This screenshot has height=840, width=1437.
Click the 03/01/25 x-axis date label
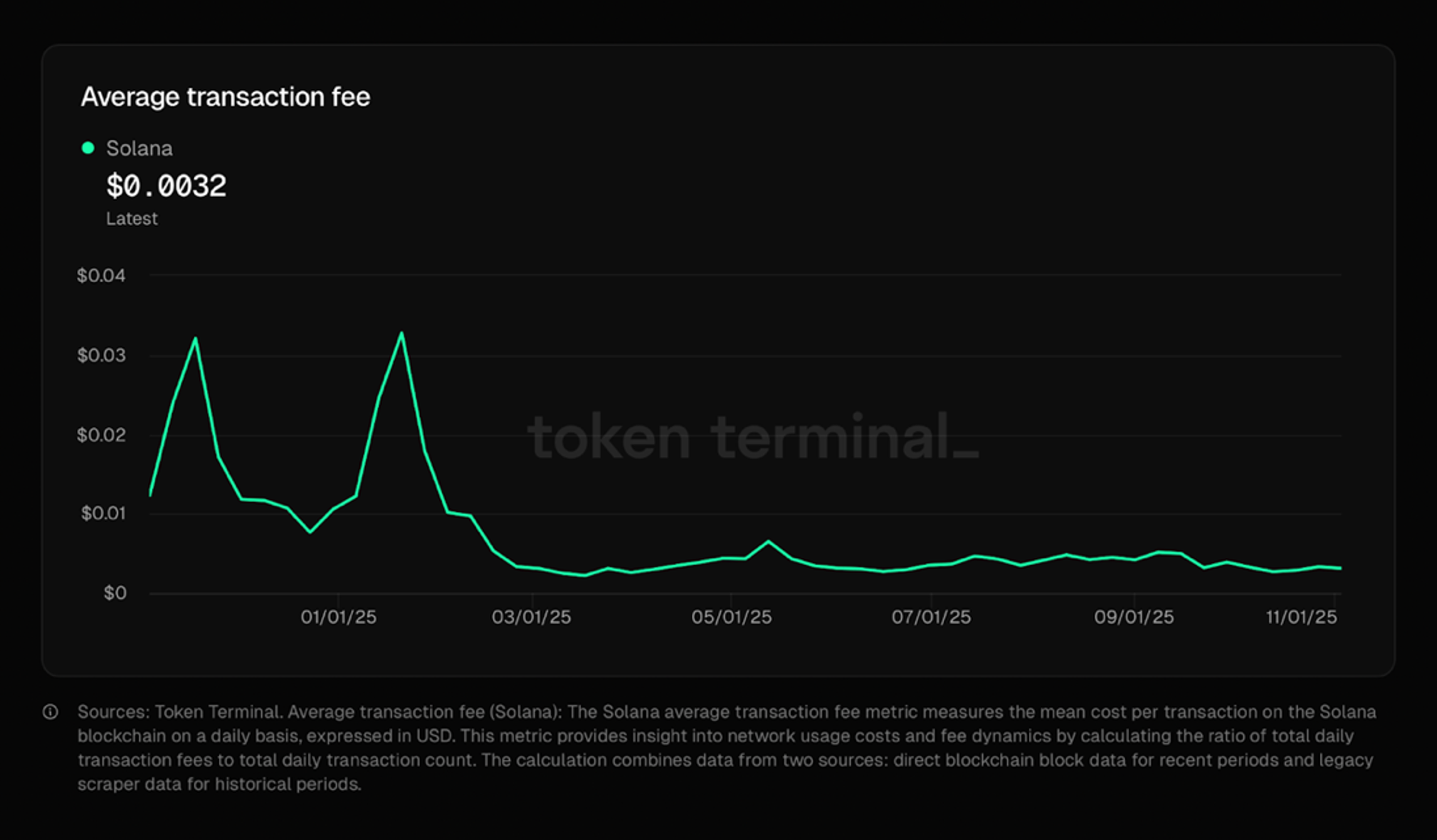pos(532,617)
